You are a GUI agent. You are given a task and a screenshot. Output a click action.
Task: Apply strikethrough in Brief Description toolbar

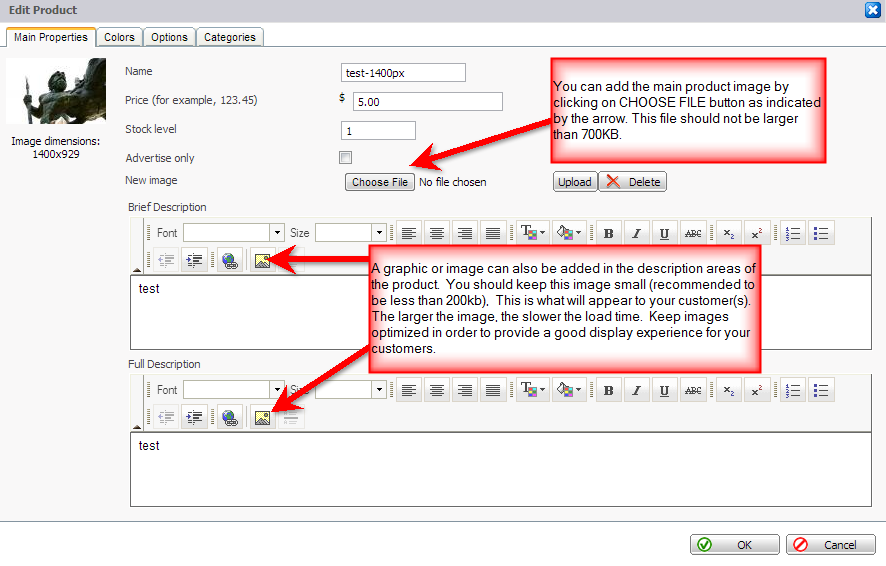[693, 233]
